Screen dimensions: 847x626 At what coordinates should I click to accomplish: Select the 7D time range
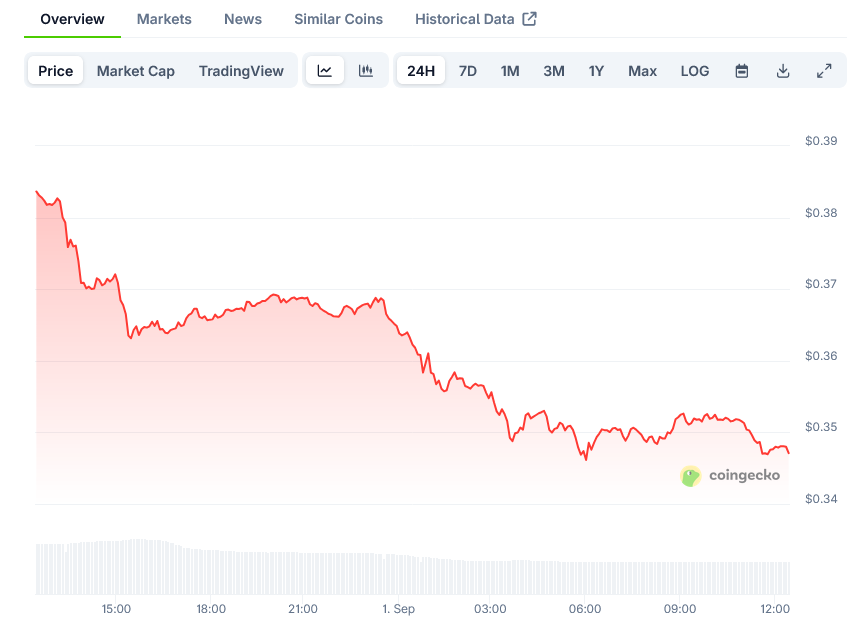point(468,71)
